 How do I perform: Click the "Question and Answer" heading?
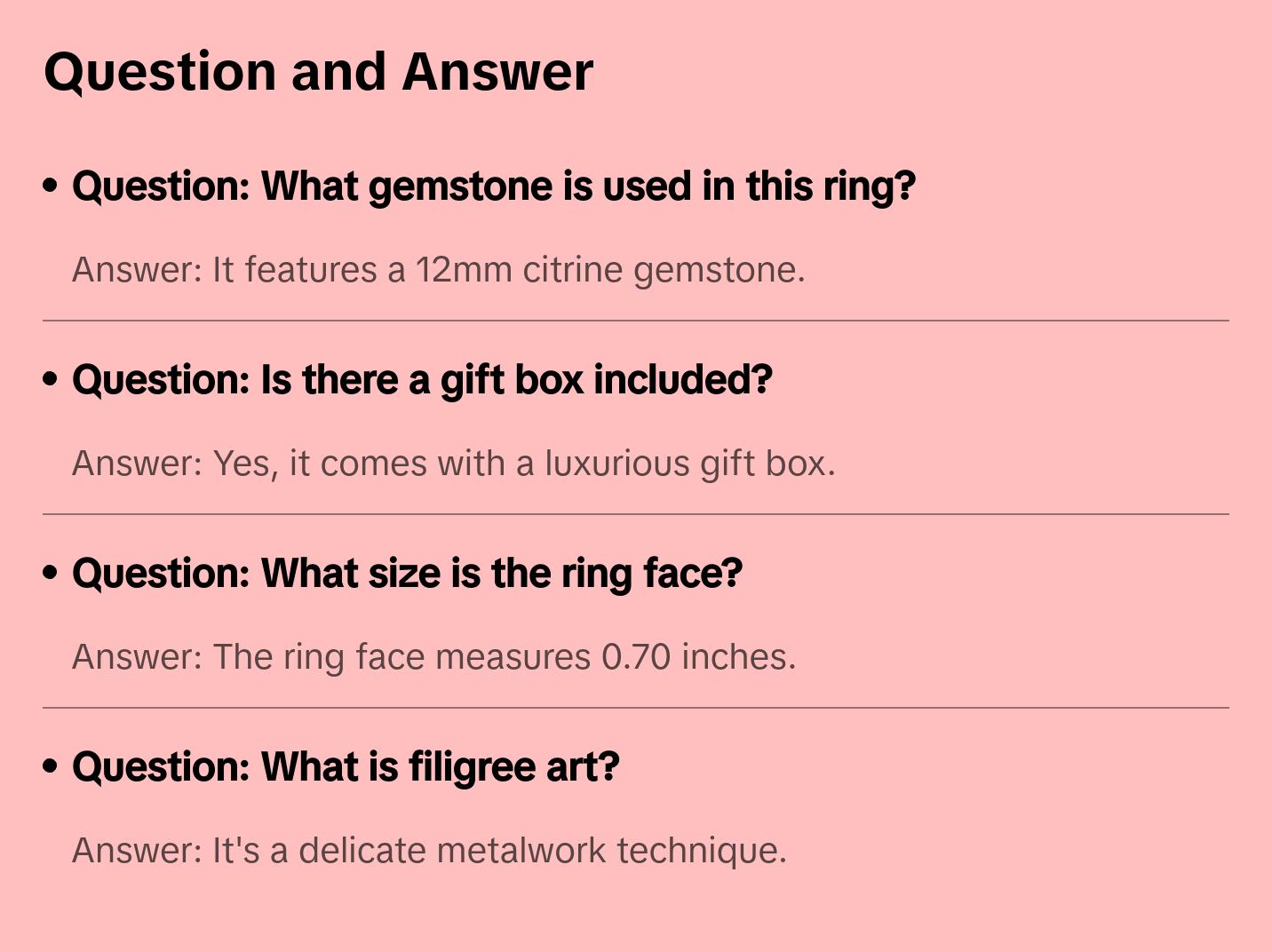click(318, 71)
